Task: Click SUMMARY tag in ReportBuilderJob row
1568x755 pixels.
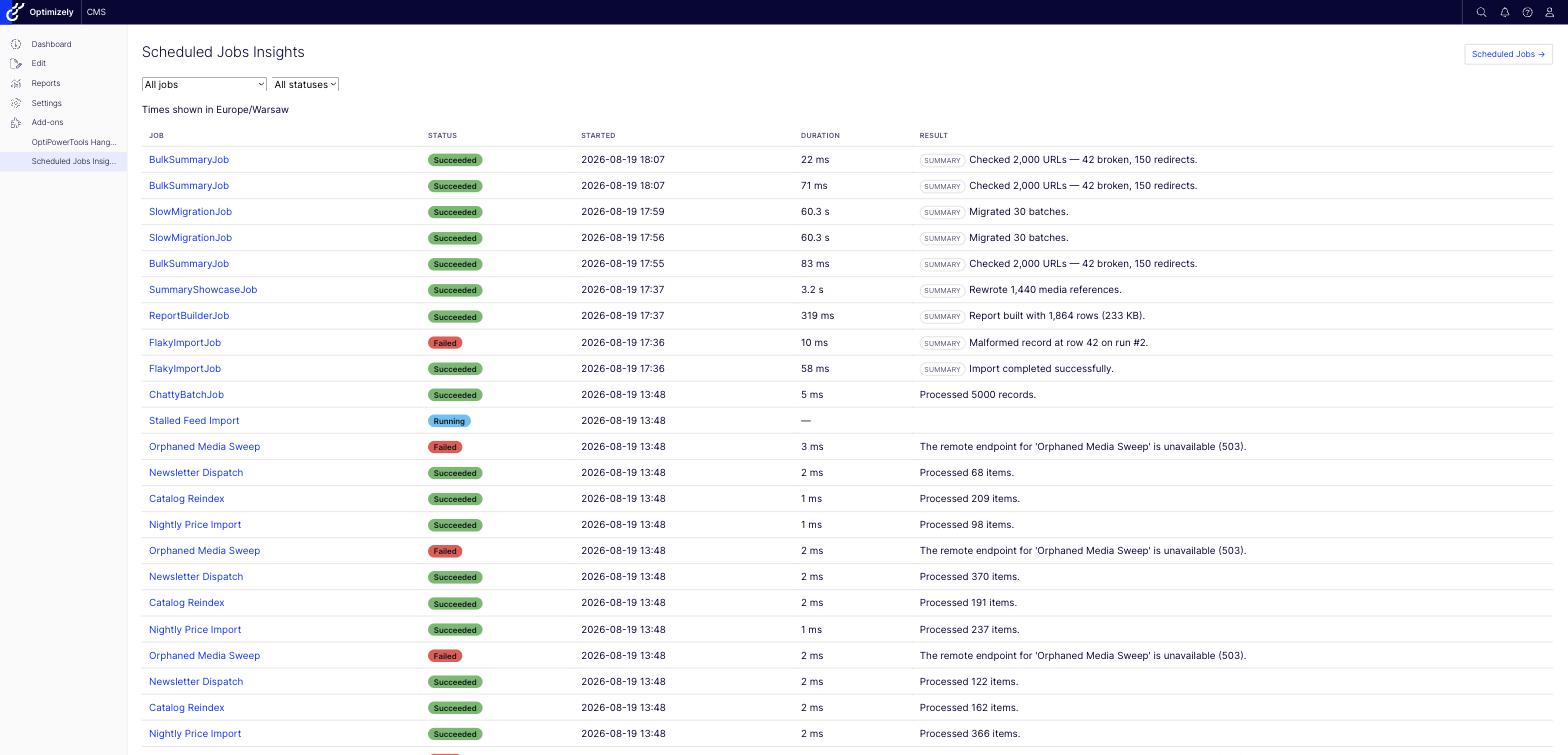Action: point(942,316)
